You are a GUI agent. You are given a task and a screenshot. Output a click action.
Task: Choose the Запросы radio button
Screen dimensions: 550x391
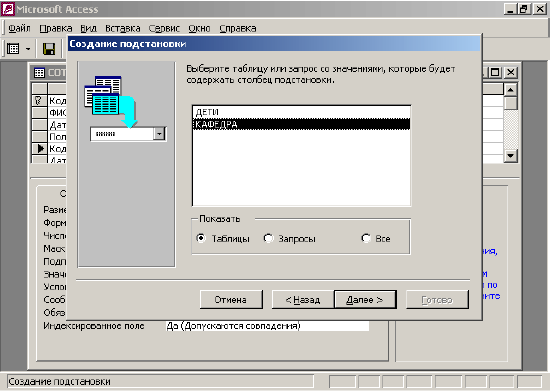click(x=268, y=238)
